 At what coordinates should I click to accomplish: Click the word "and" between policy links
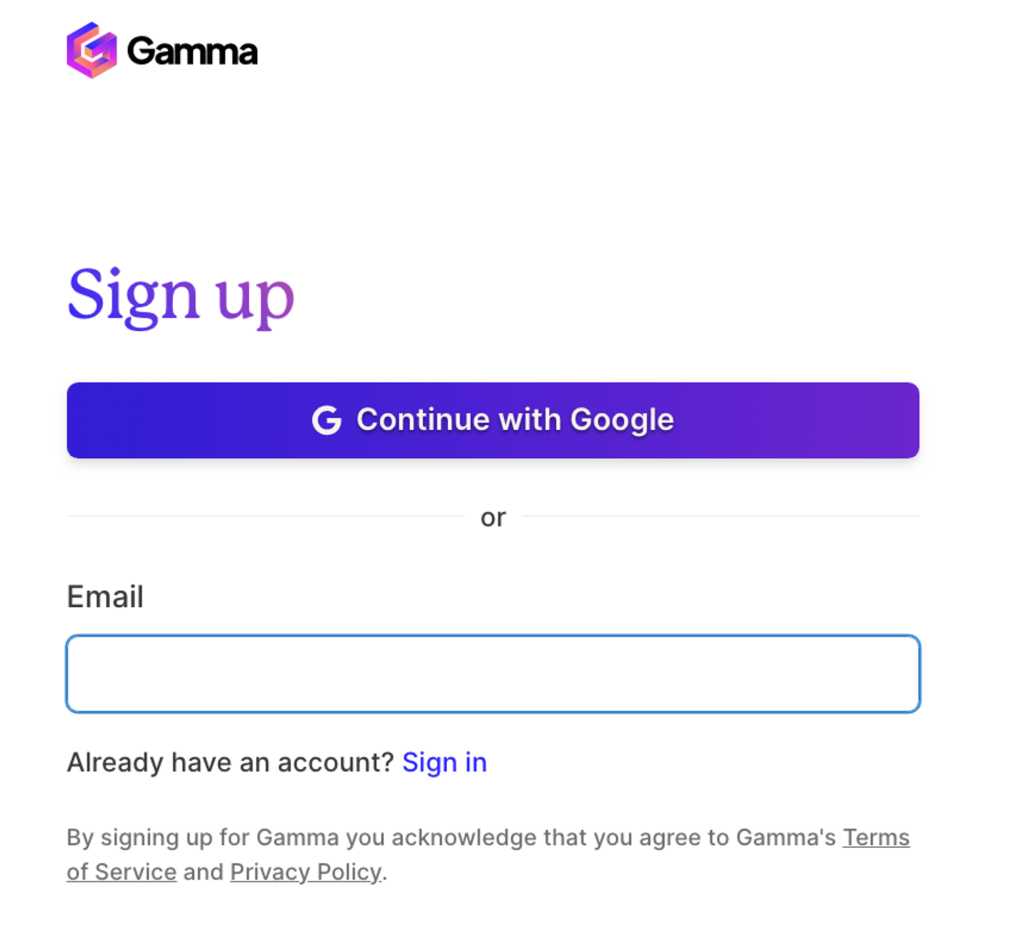coord(203,872)
